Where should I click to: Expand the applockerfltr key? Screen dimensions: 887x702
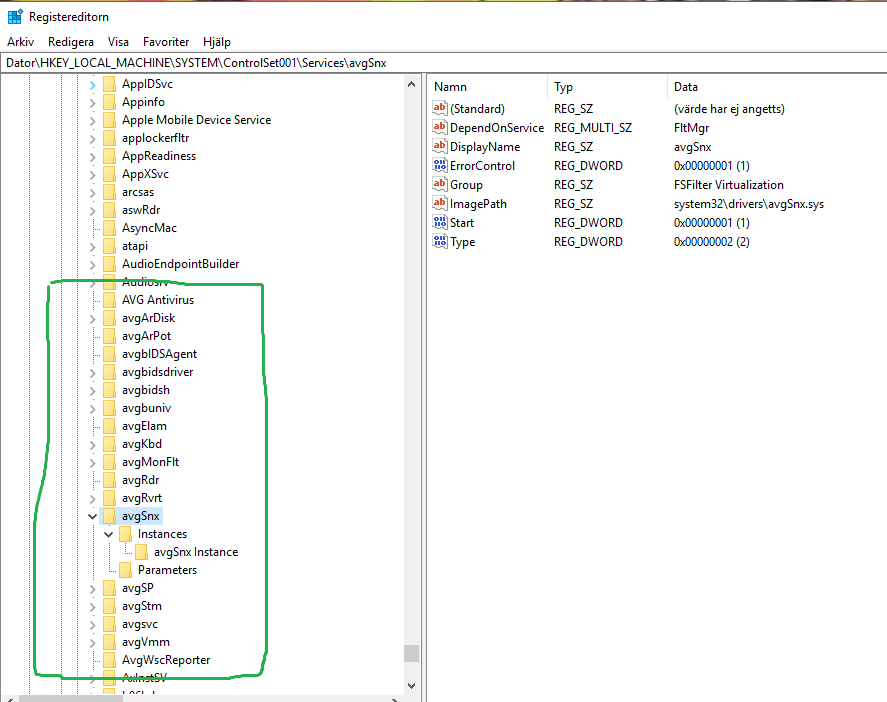click(92, 139)
